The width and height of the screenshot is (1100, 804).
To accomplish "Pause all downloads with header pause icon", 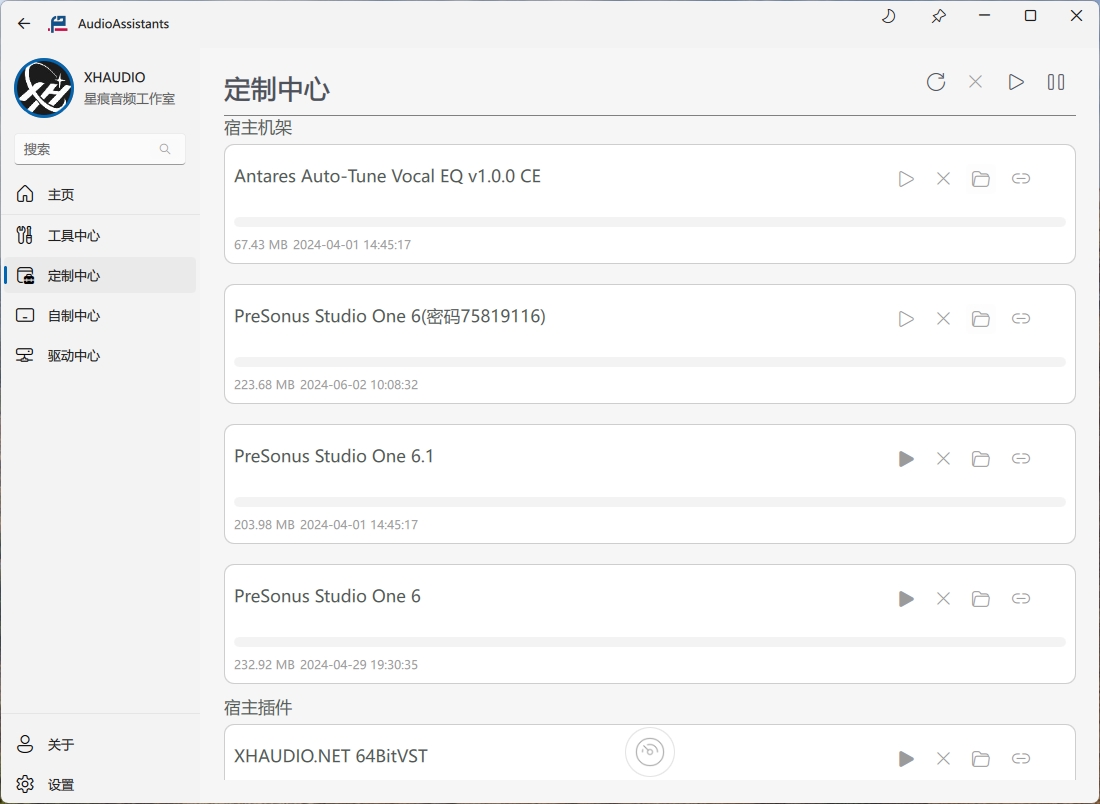I will click(x=1056, y=82).
